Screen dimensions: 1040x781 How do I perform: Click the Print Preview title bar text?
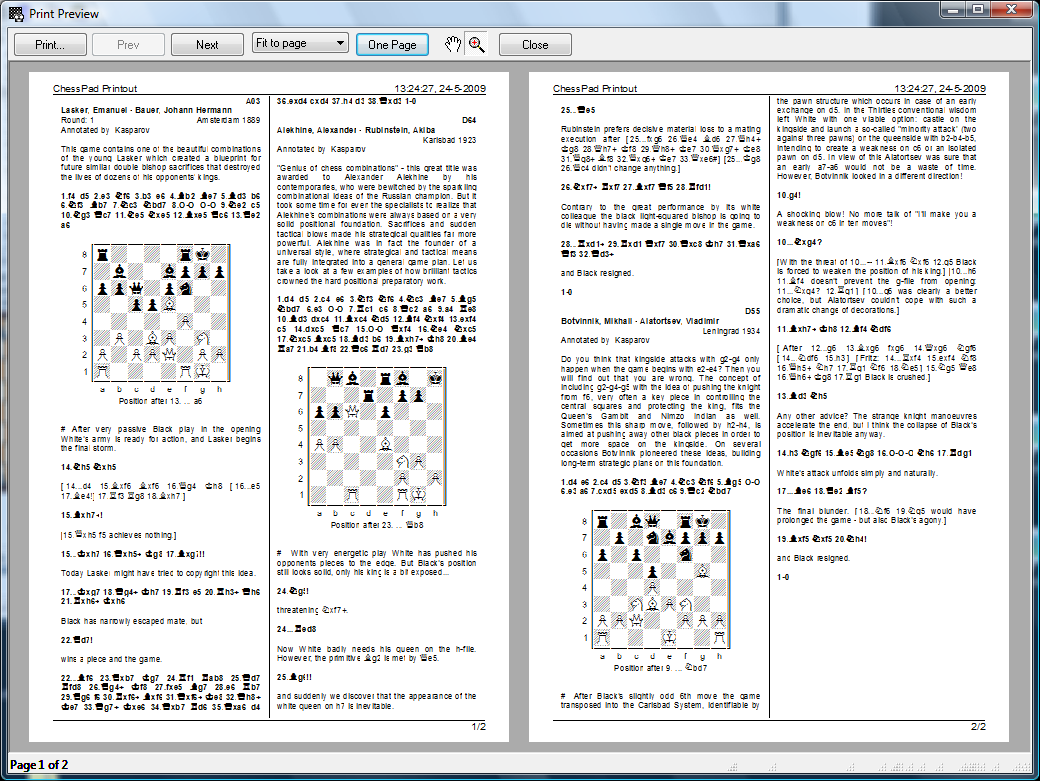(66, 11)
